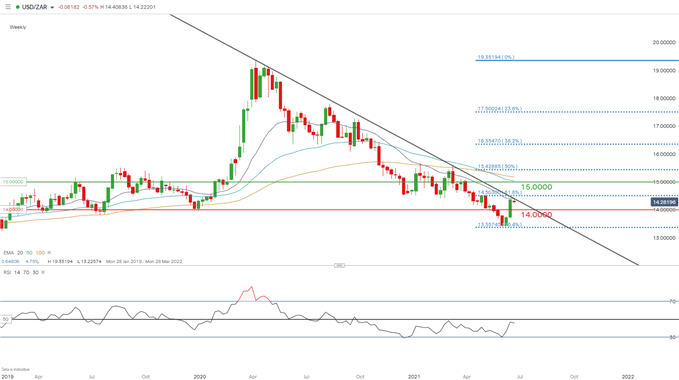Click the EMA 20 period value

pyautogui.click(x=20, y=253)
